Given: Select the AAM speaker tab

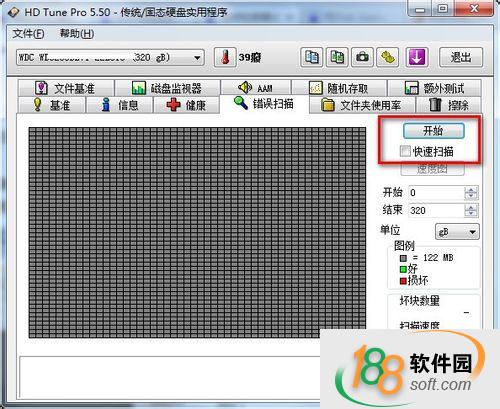Looking at the screenshot, I should pyautogui.click(x=256, y=88).
